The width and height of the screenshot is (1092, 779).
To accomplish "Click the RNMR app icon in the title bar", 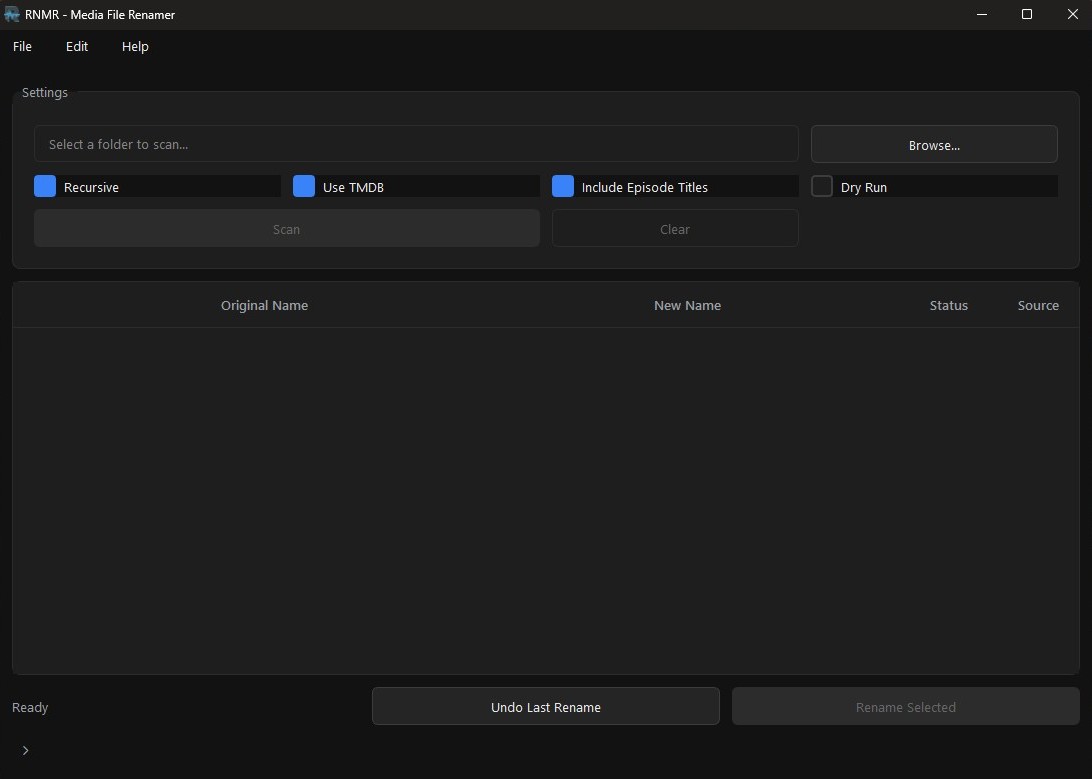I will 12,14.
